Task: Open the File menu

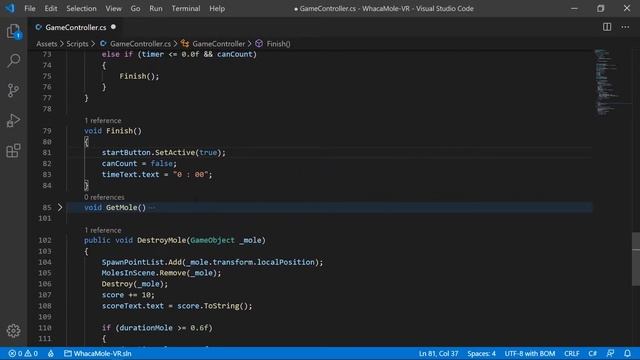Action: pyautogui.click(x=30, y=8)
